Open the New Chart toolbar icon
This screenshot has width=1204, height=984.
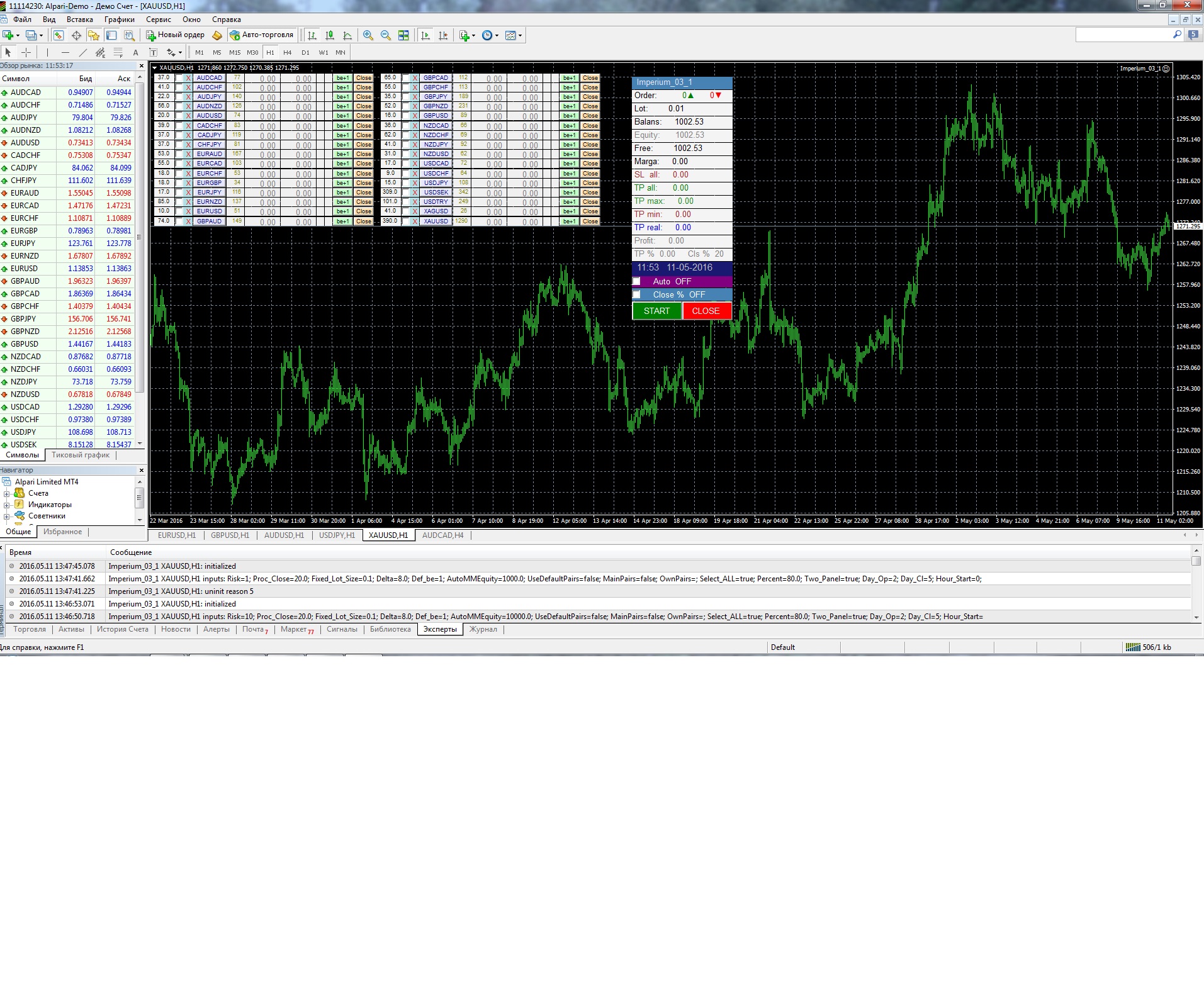(8, 35)
